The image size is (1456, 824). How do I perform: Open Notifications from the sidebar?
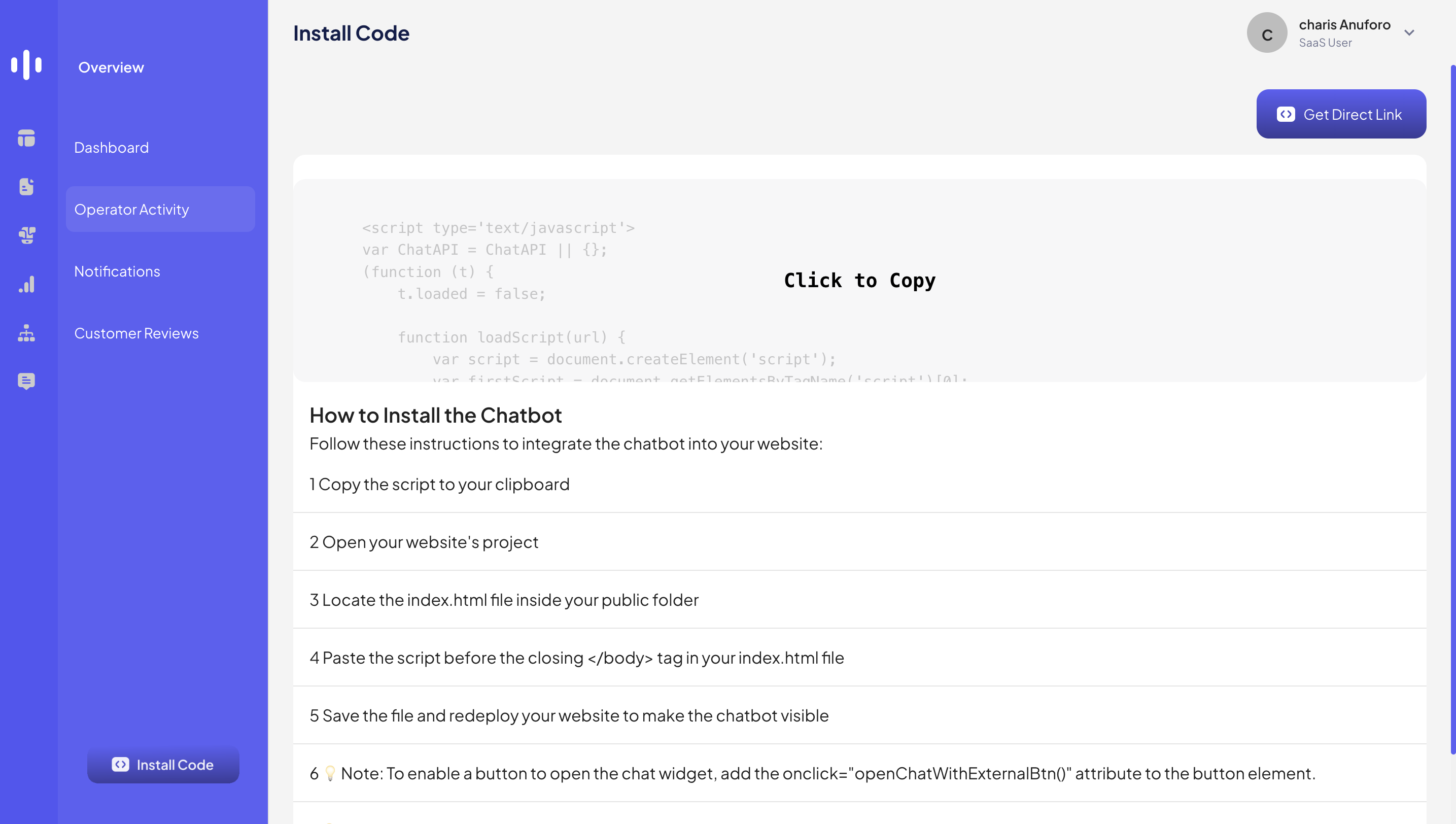point(117,271)
